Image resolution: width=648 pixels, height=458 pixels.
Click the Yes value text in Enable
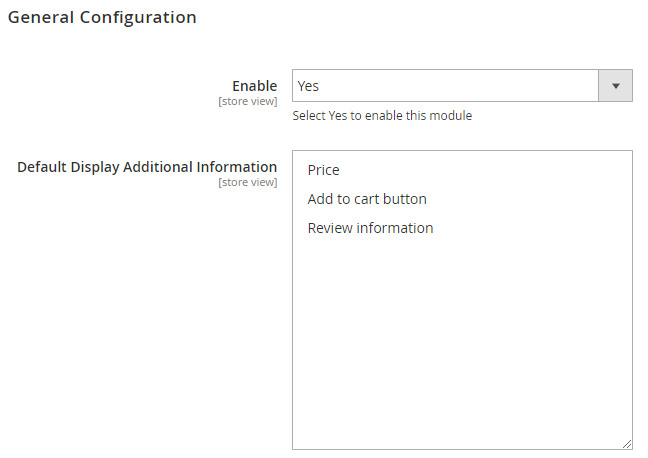(308, 86)
